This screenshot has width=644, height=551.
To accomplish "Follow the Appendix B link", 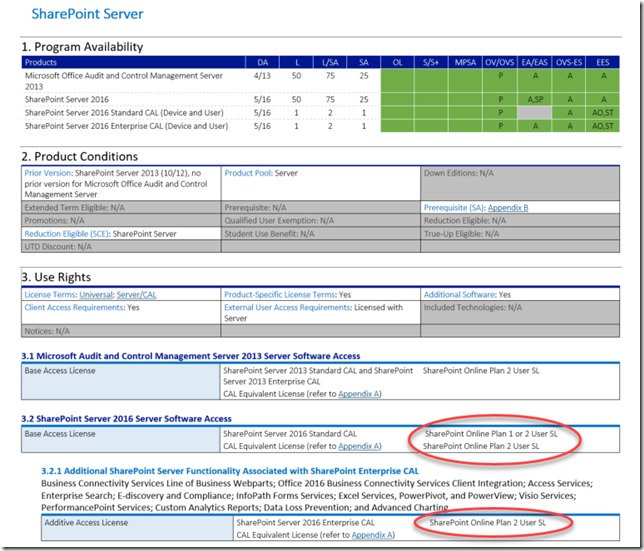I will point(508,208).
